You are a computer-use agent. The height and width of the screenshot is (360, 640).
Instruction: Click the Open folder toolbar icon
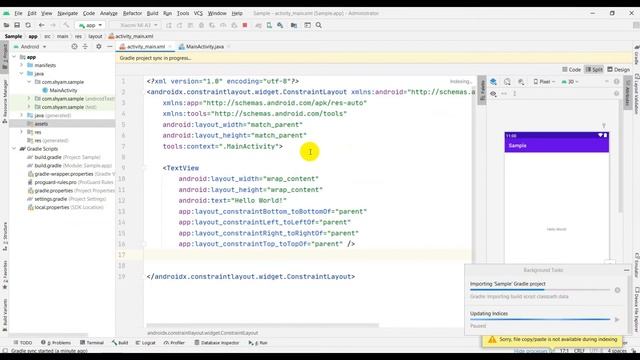click(6, 25)
